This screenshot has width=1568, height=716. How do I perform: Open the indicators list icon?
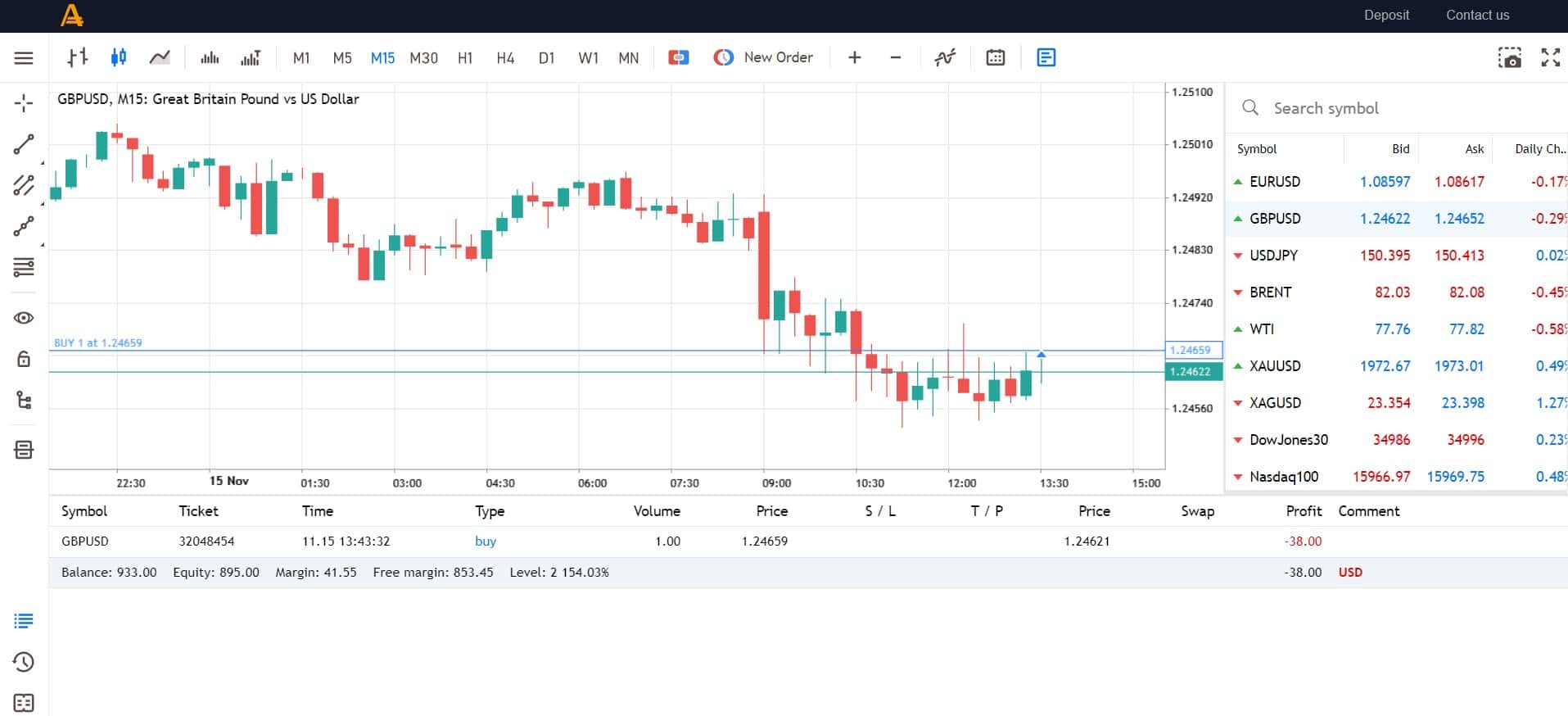945,57
